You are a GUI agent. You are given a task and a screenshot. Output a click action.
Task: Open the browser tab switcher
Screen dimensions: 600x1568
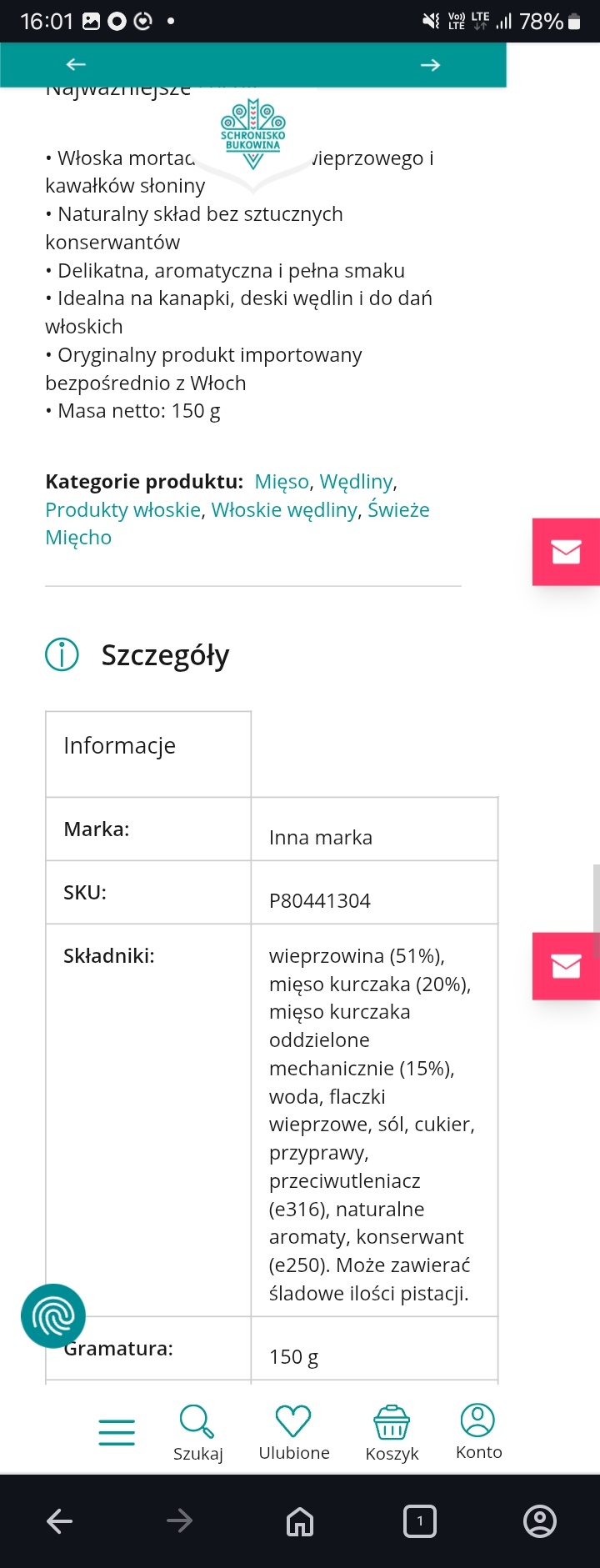click(419, 1521)
